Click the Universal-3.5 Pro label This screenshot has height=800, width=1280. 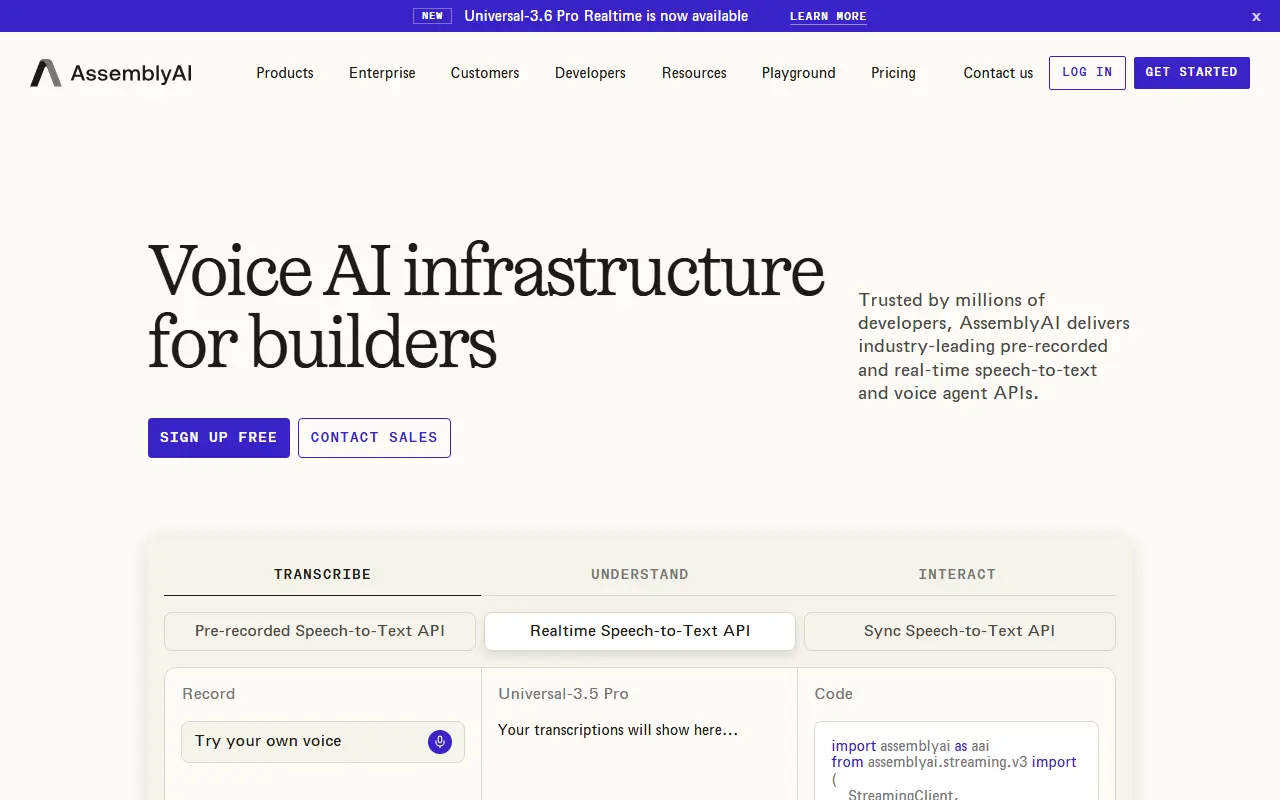[x=564, y=694]
